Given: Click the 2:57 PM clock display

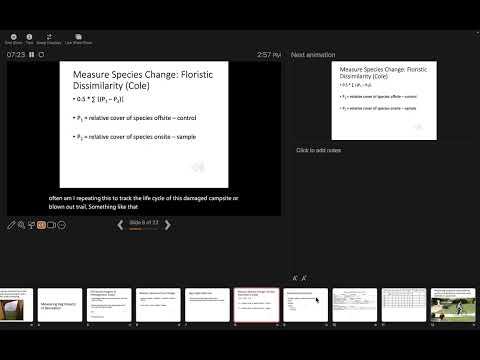Looking at the screenshot, I should pyautogui.click(x=269, y=55).
